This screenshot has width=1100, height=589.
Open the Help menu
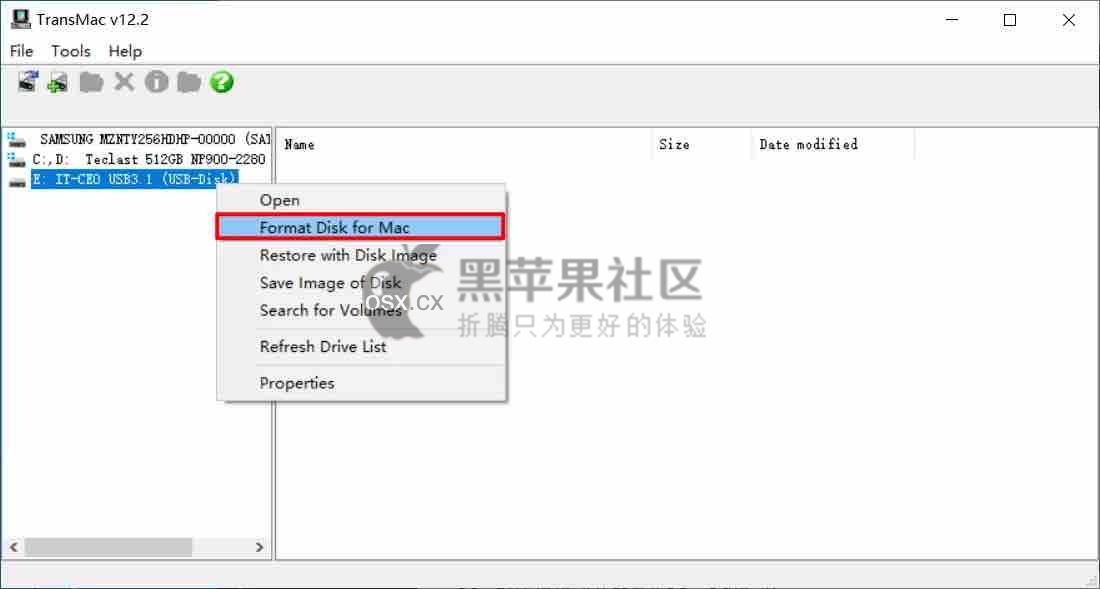point(125,51)
